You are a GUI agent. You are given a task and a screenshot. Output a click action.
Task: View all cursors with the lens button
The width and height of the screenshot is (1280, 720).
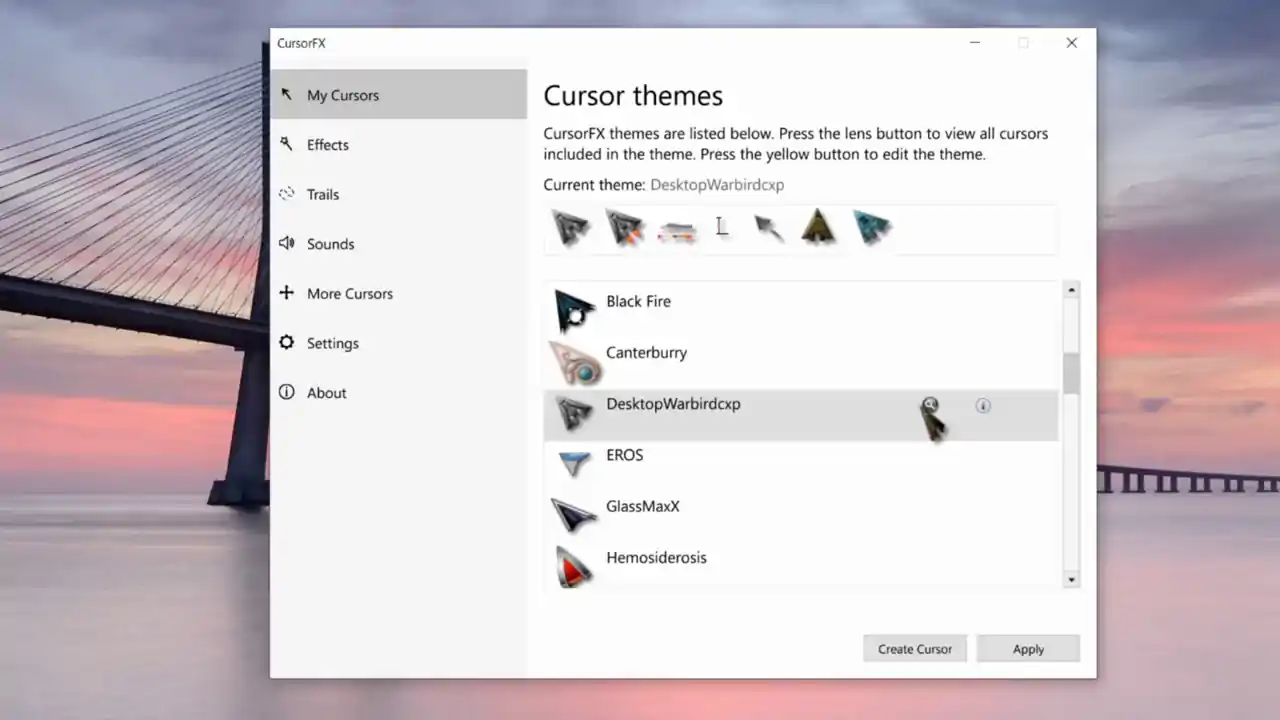[931, 405]
